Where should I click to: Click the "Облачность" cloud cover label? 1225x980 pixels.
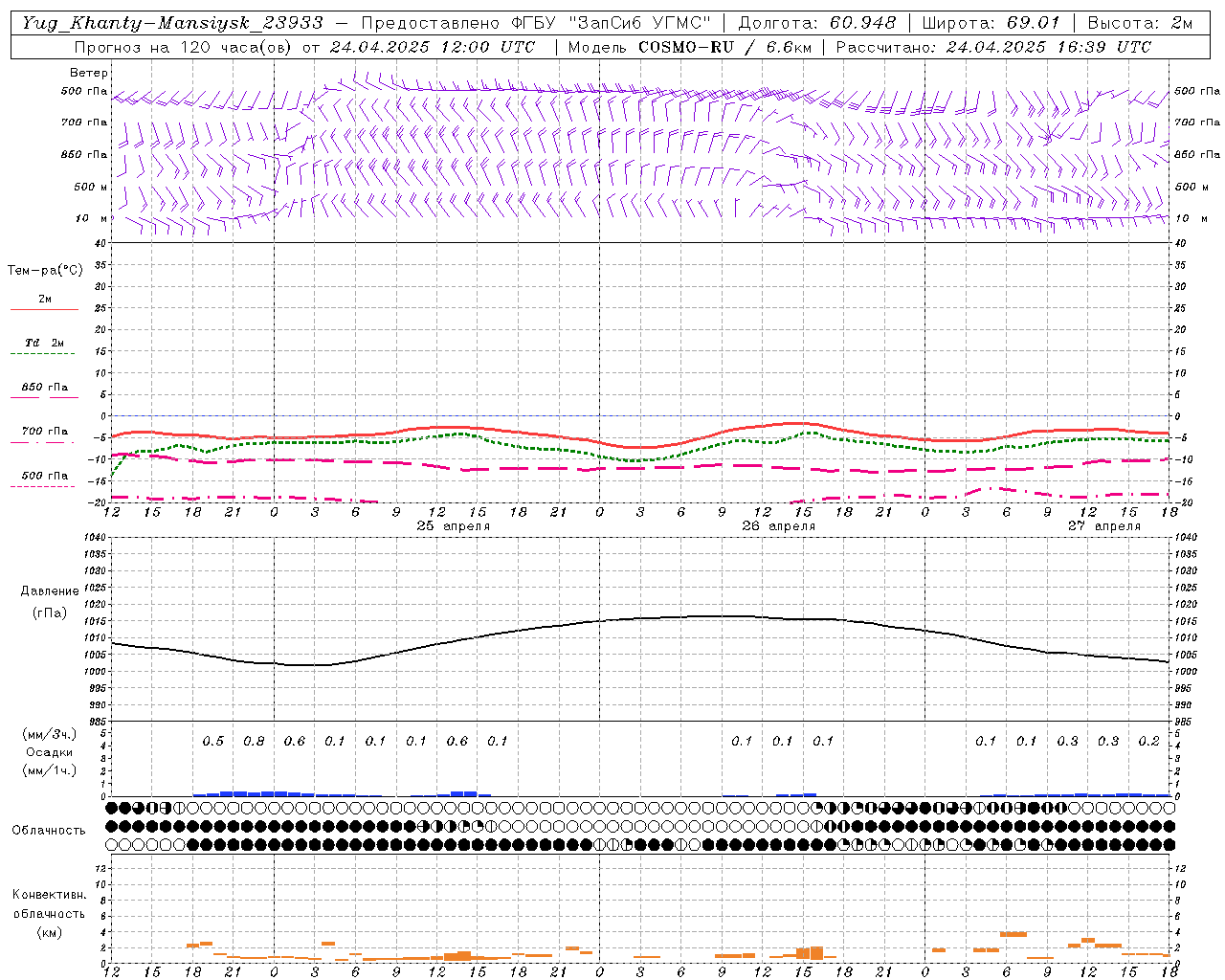point(49,831)
